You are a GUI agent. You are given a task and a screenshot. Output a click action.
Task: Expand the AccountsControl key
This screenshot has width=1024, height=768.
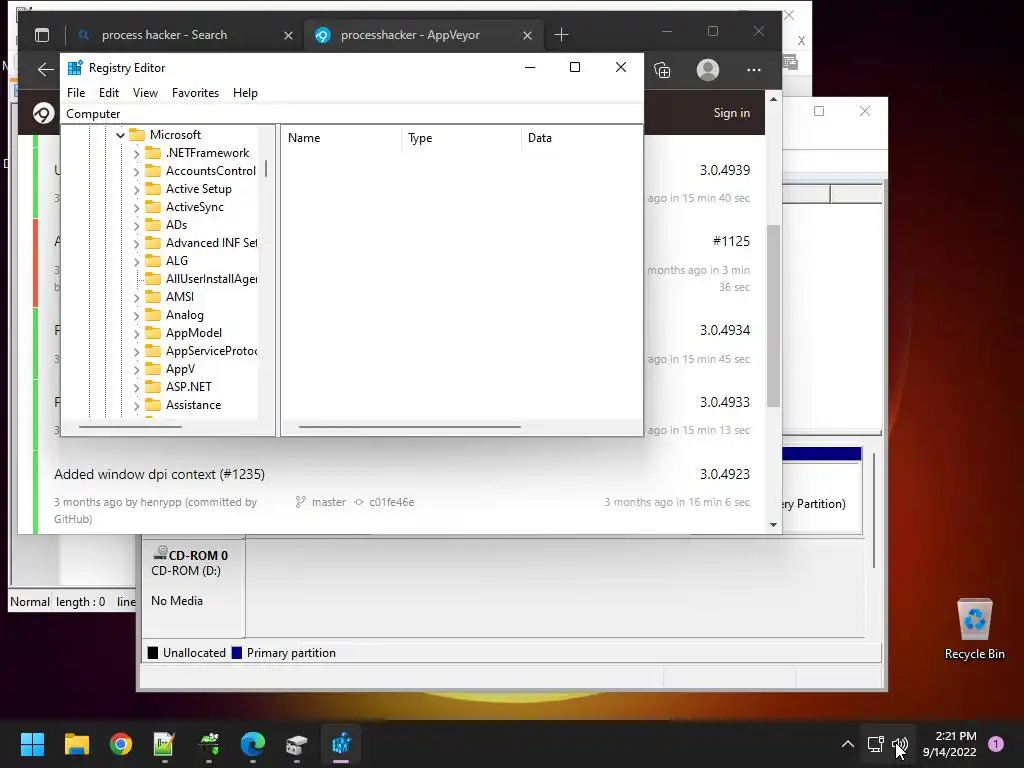coord(136,172)
